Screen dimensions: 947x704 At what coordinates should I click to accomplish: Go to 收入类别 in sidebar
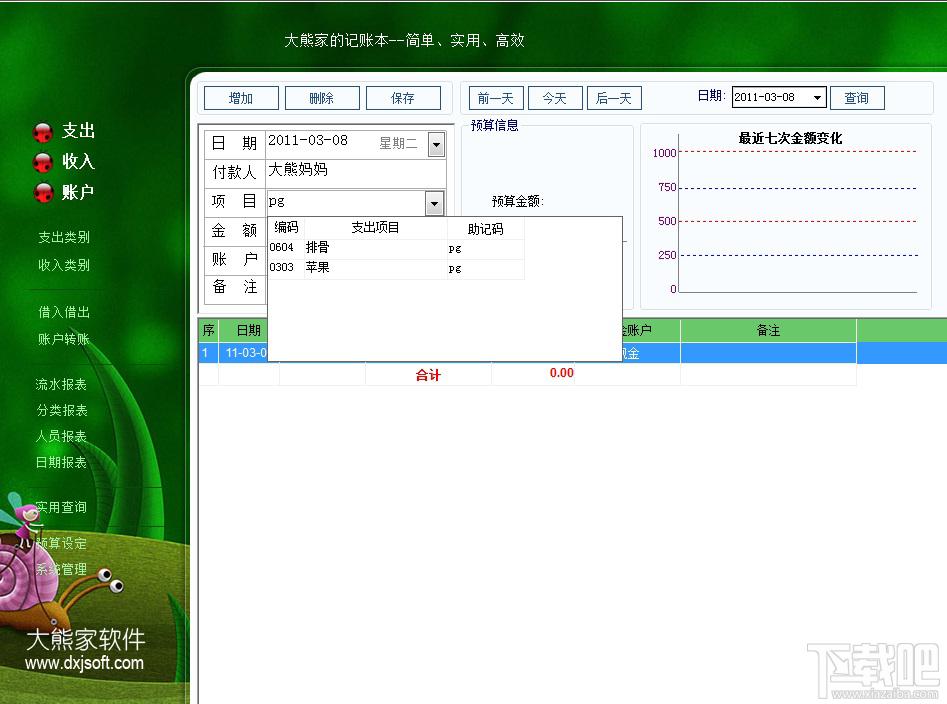click(64, 265)
